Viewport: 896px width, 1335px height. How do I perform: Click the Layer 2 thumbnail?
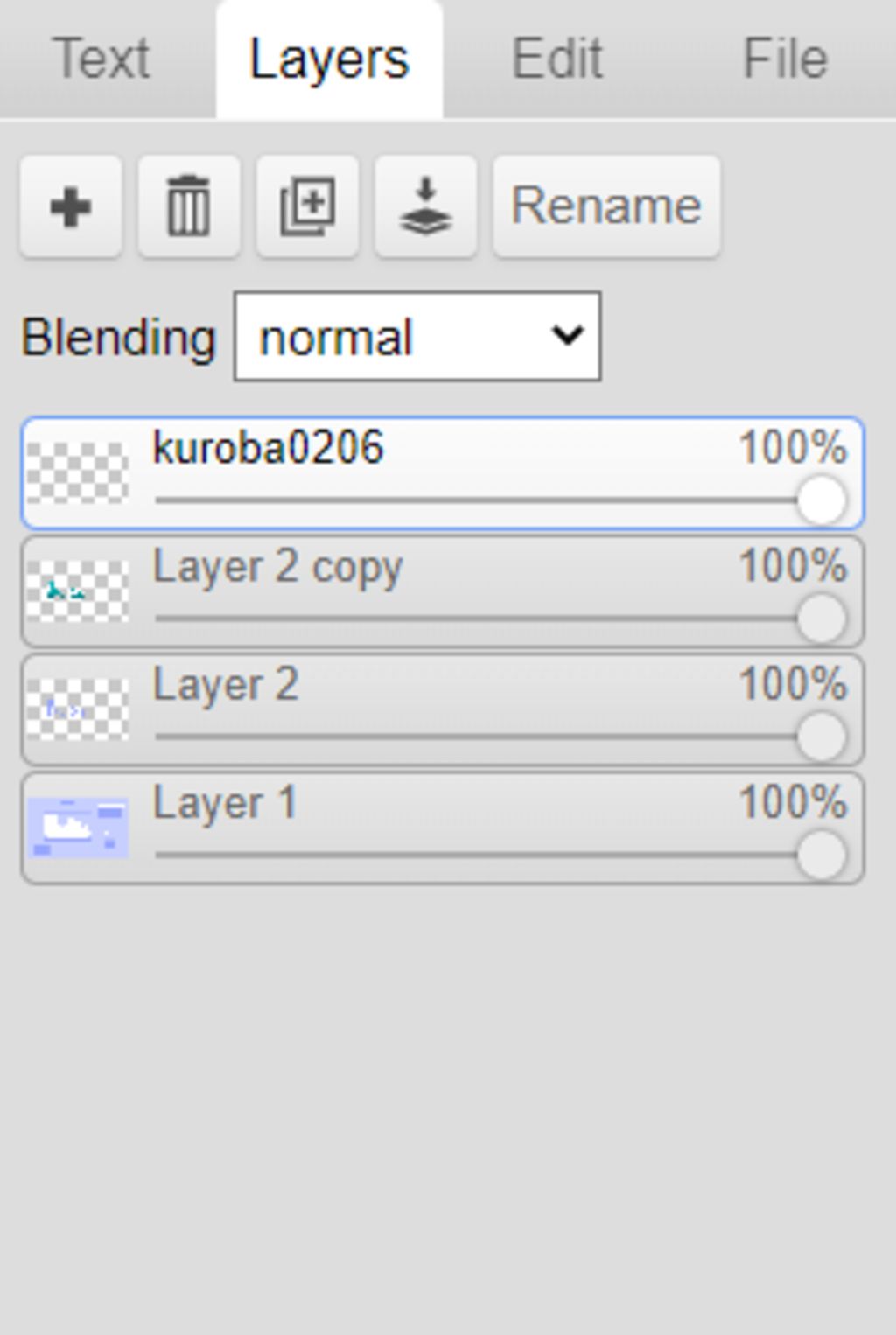pos(78,709)
